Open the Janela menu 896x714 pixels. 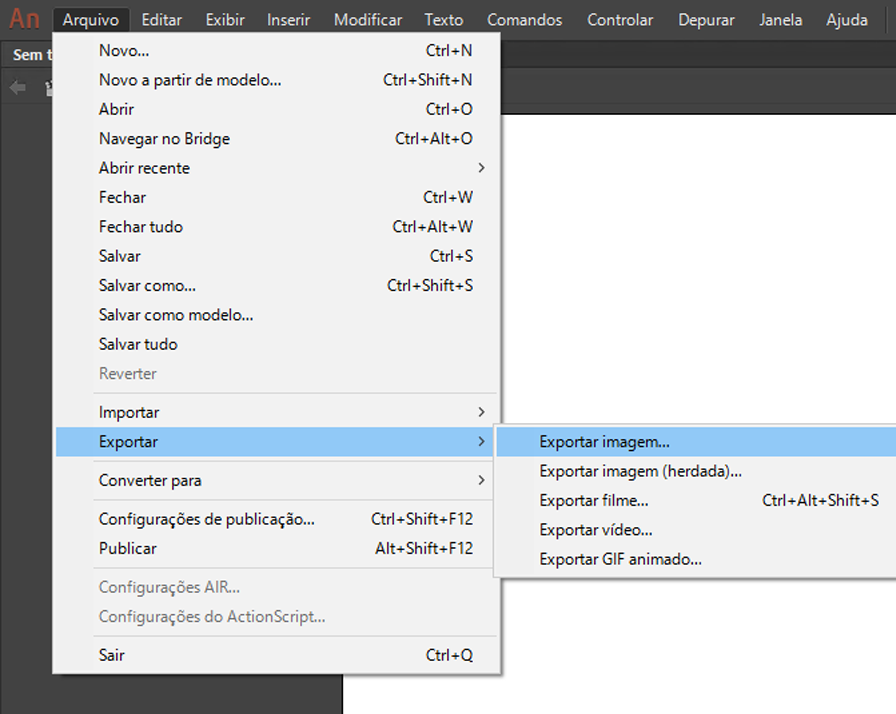pos(780,18)
